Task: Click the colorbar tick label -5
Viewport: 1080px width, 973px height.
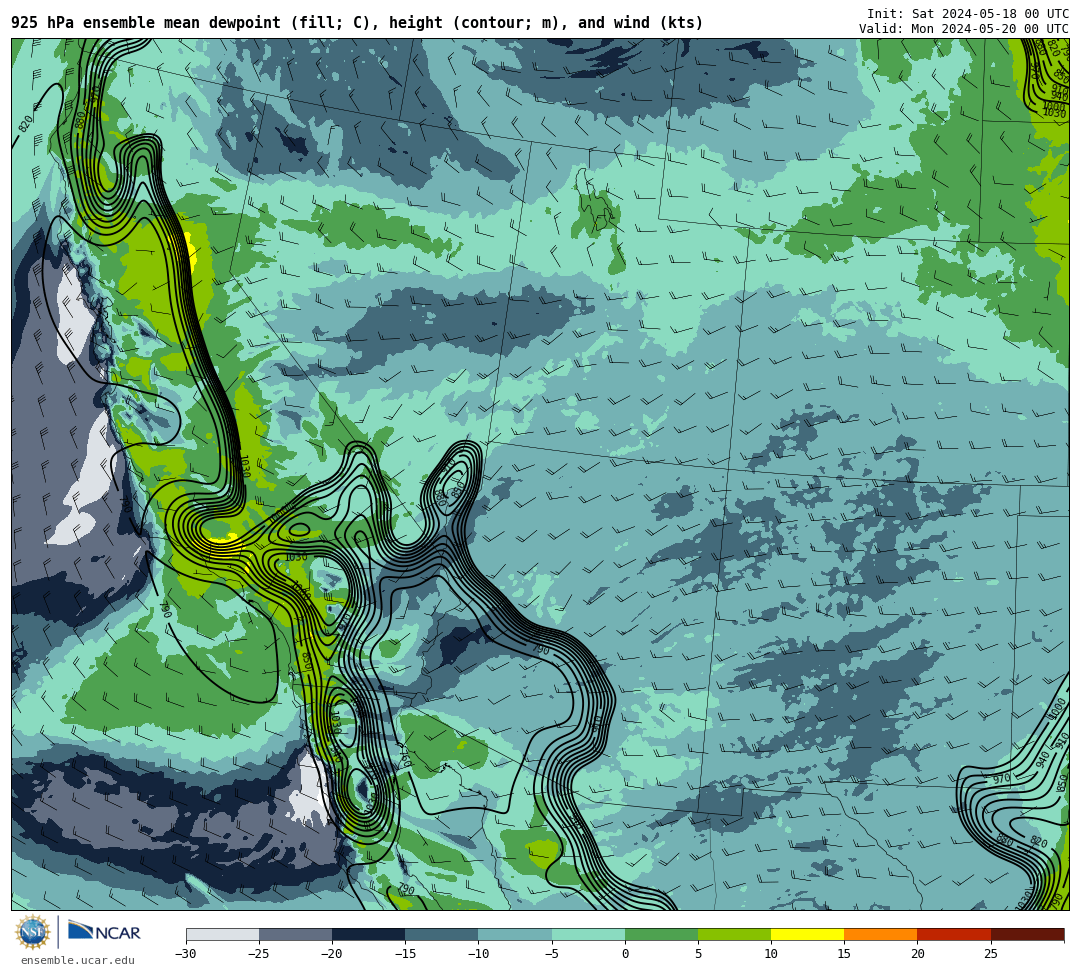Action: coord(550,954)
